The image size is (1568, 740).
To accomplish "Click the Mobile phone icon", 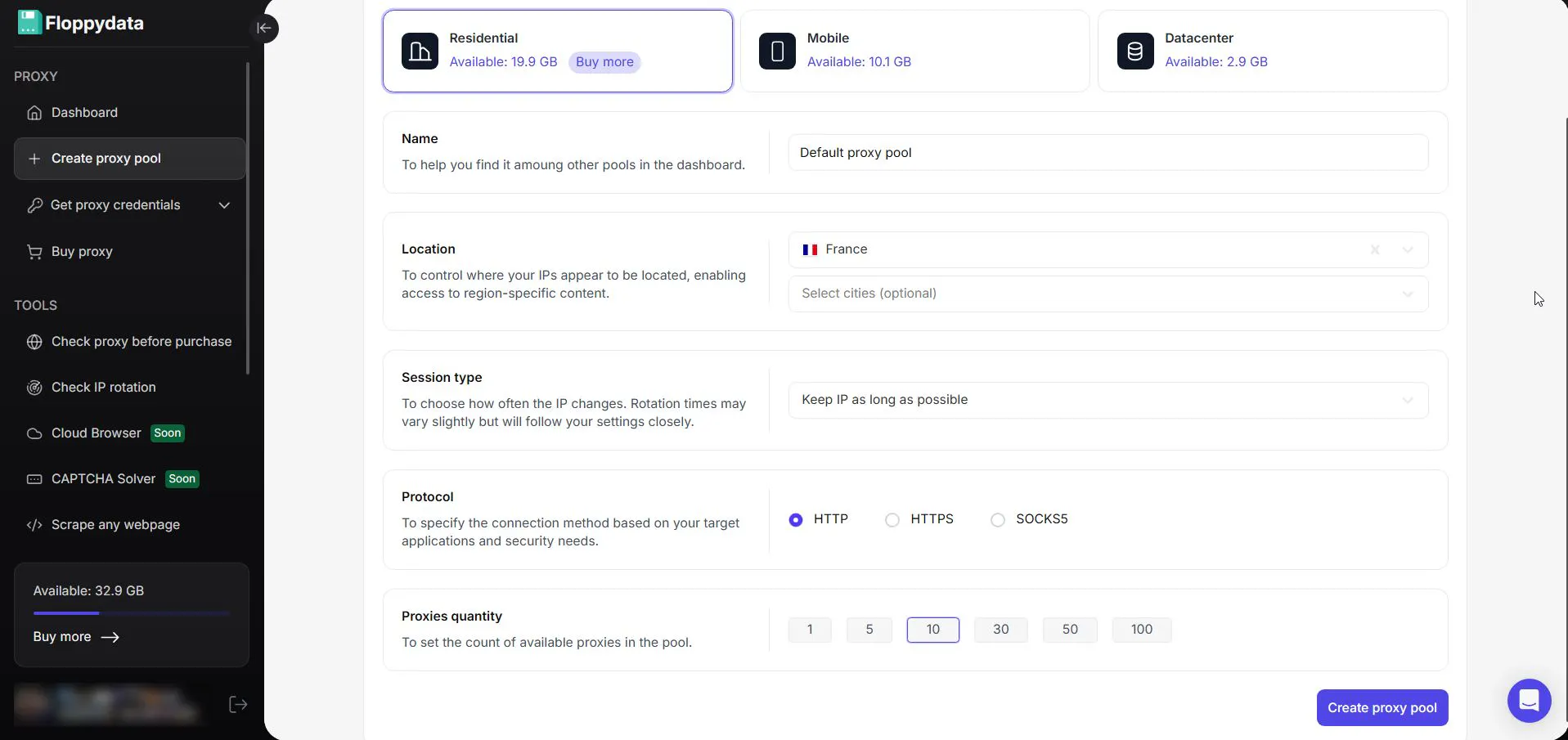I will (x=777, y=51).
